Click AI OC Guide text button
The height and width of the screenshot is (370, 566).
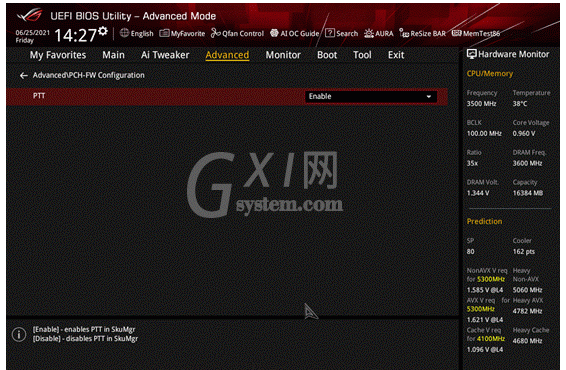(x=300, y=34)
